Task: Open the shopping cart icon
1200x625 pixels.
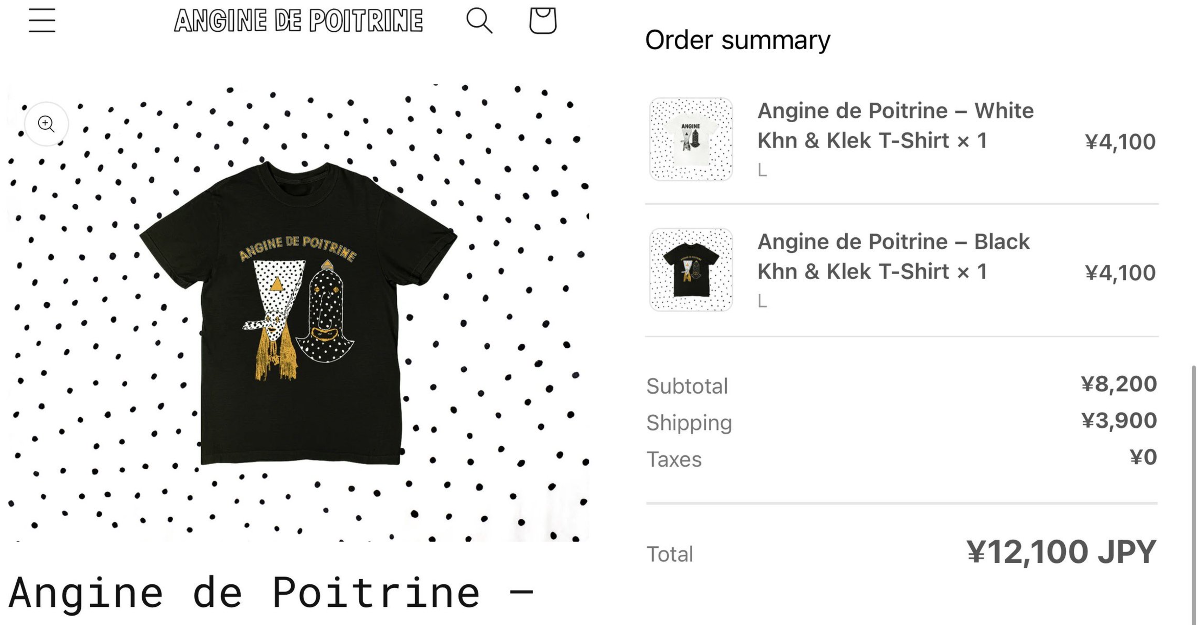Action: pos(542,20)
